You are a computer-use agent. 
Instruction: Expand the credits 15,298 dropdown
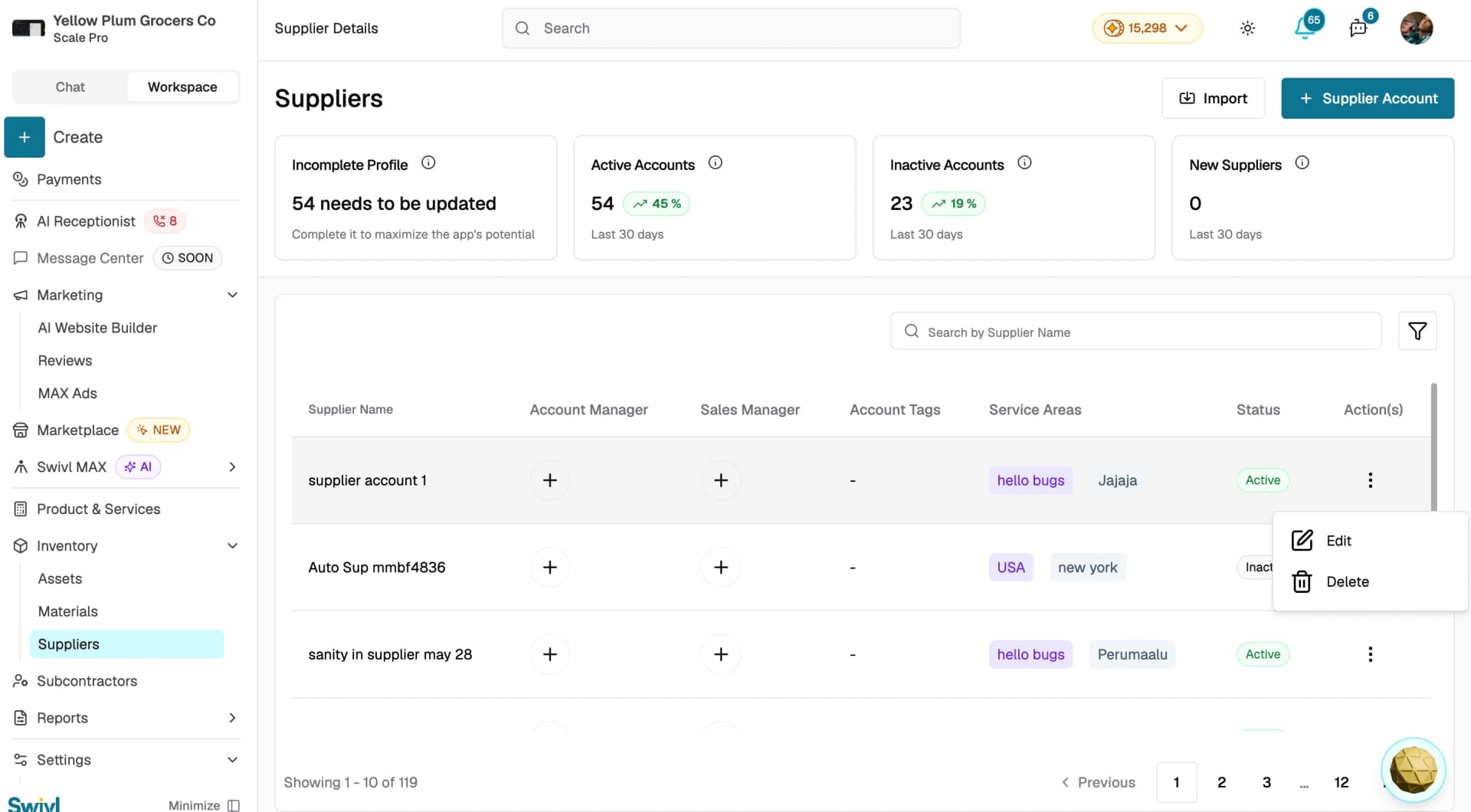[x=1146, y=28]
